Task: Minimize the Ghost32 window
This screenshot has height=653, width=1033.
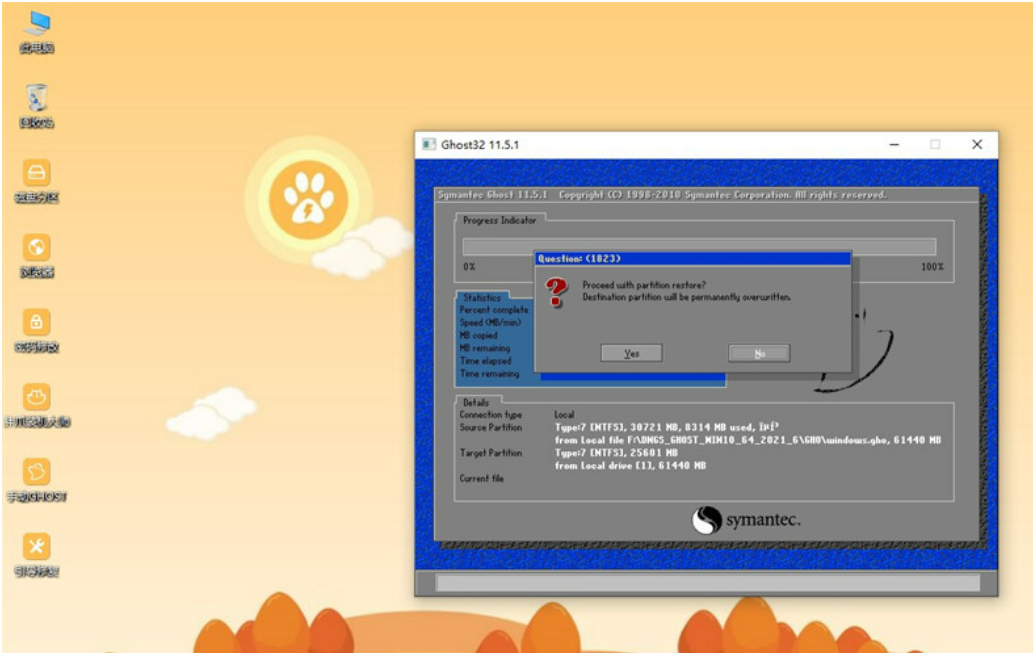Action: [893, 144]
